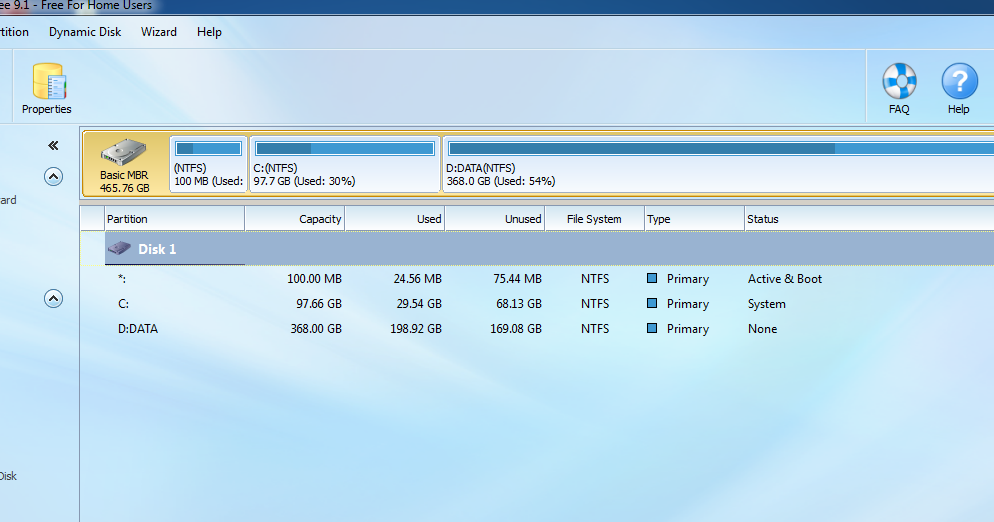Collapse the lower sidebar section arrow

[53, 298]
